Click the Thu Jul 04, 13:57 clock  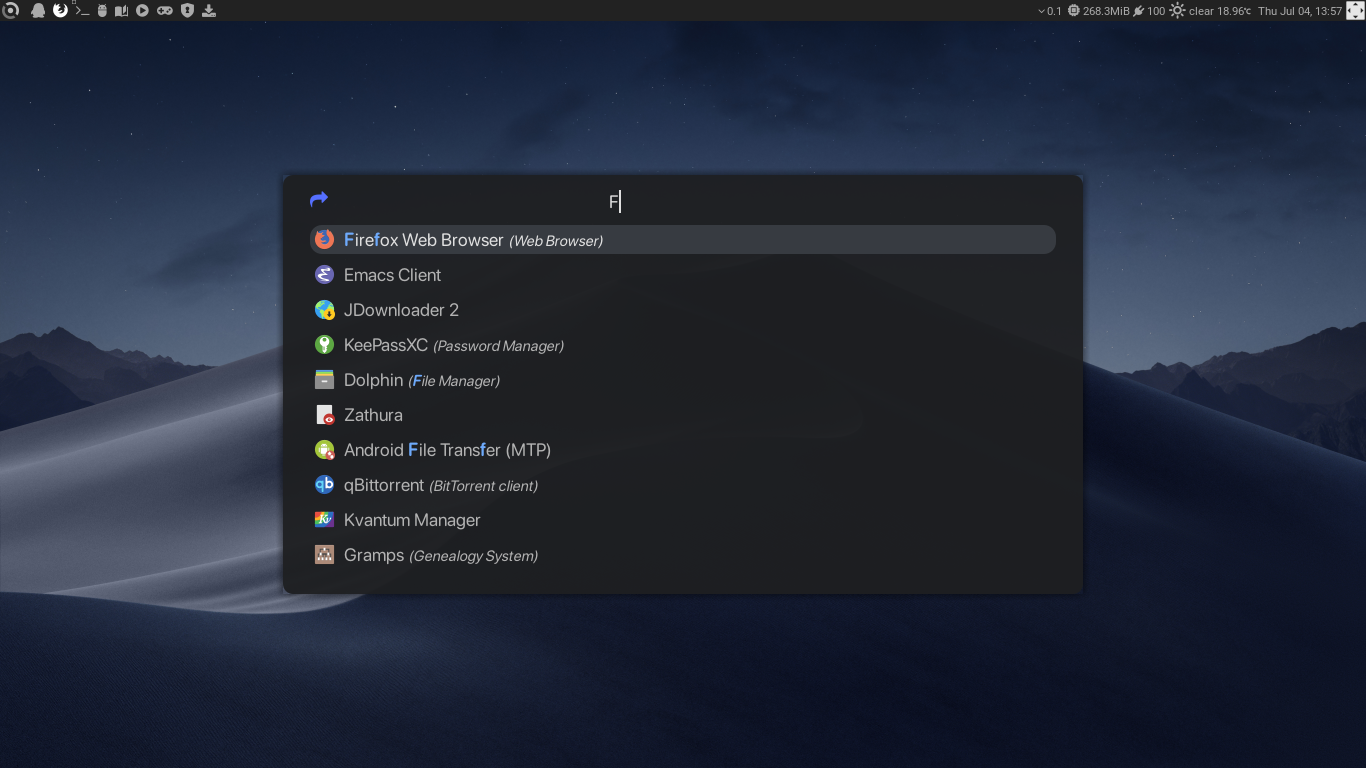1299,11
